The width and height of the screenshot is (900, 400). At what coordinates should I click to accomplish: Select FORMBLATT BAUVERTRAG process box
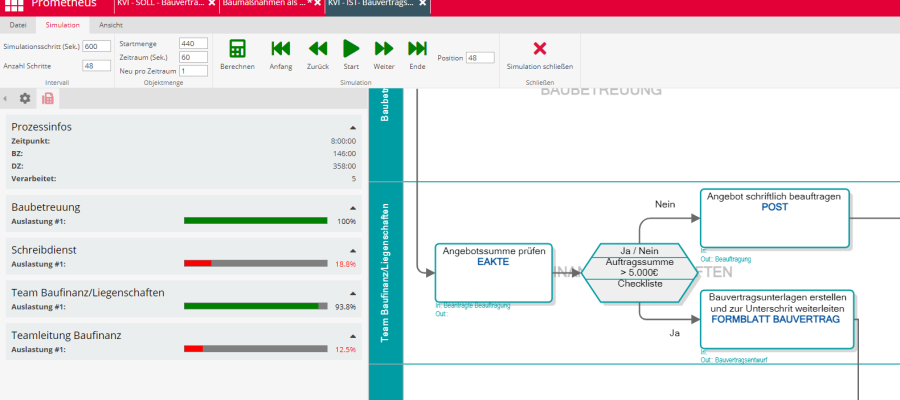775,319
